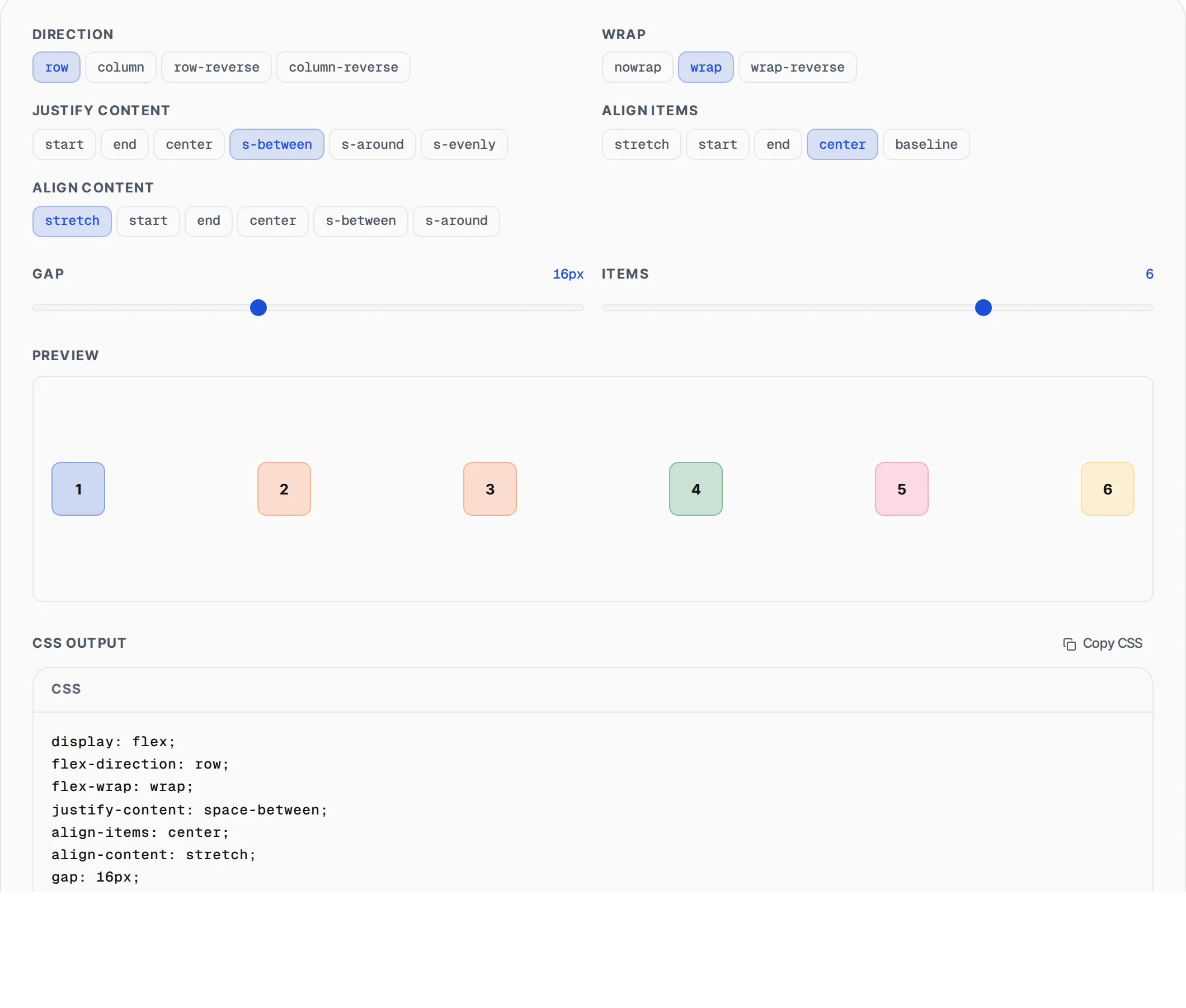Set Align Content to end

209,221
